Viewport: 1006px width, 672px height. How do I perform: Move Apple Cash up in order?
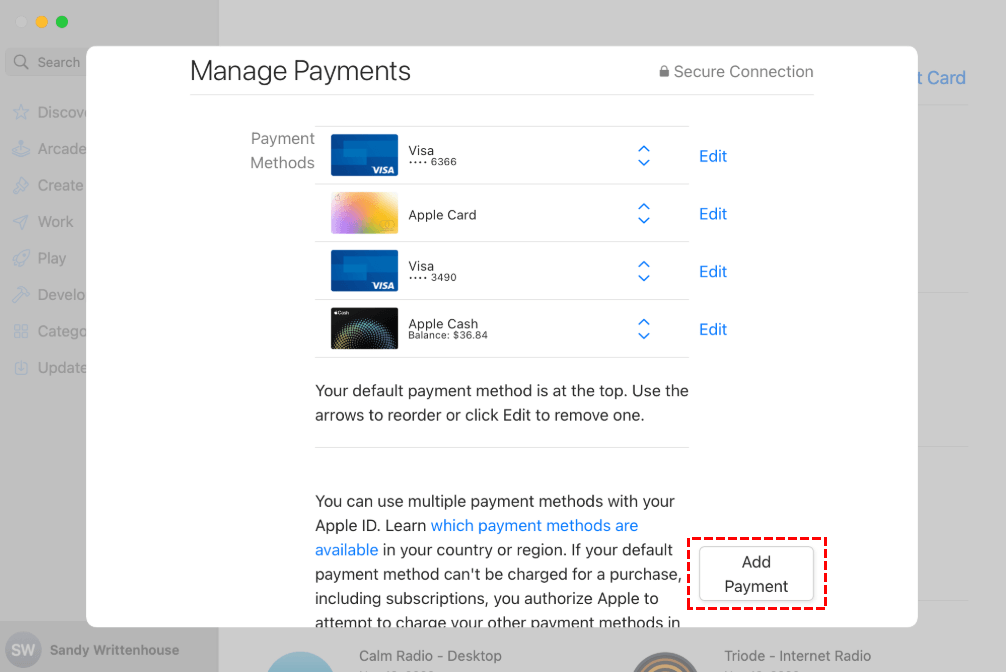coord(644,322)
